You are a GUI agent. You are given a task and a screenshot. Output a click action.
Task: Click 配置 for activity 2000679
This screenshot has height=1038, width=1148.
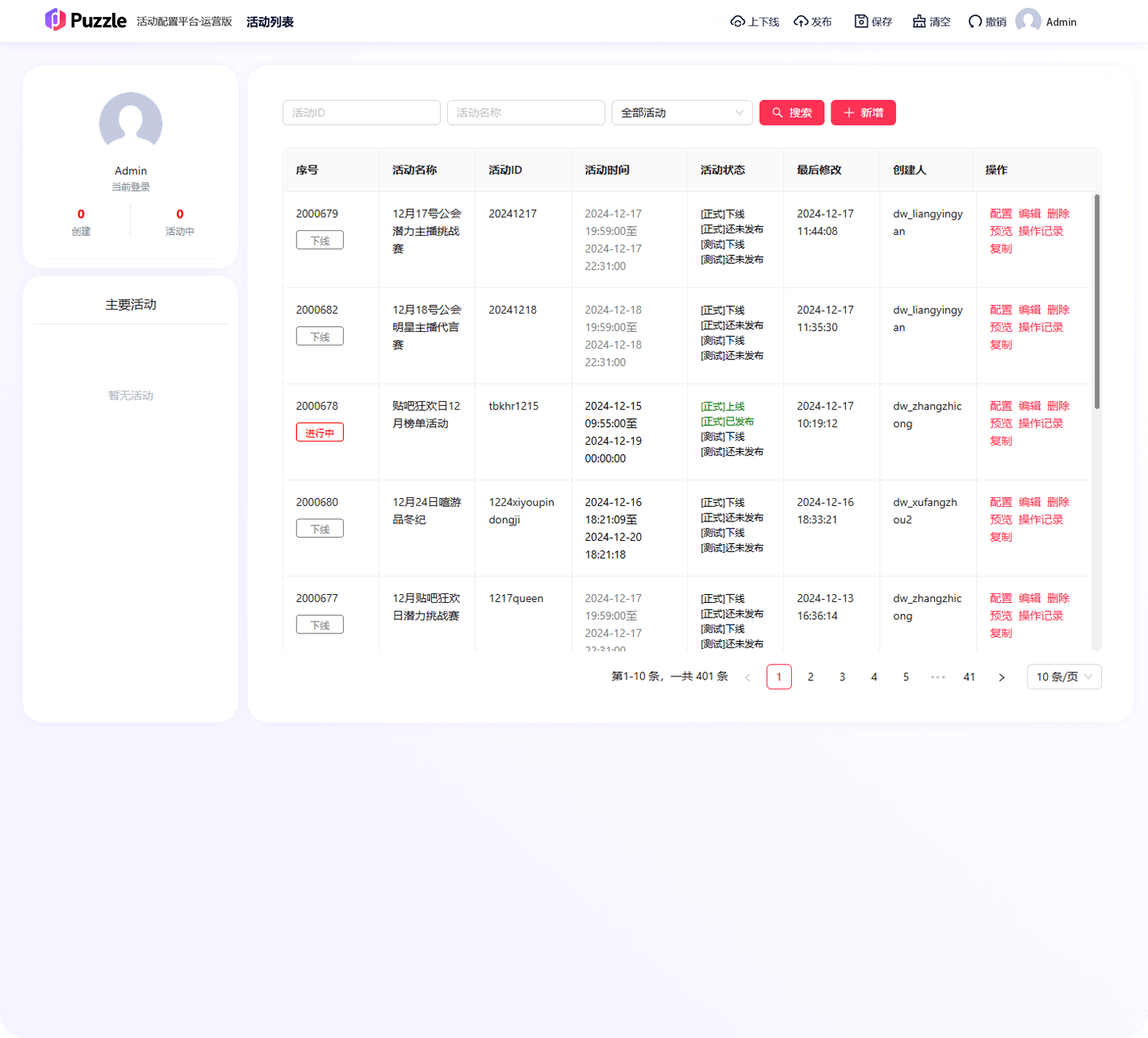point(1000,214)
